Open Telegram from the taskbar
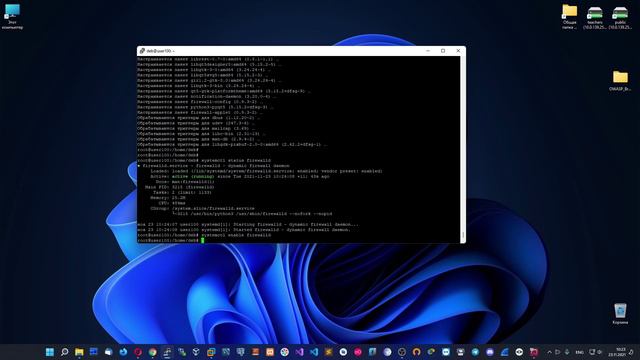This screenshot has width=640, height=360. point(475,352)
